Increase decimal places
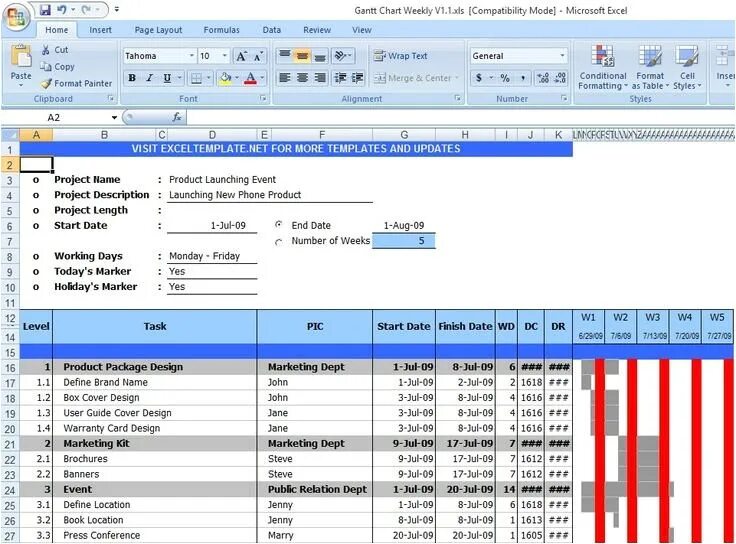The image size is (736, 544). click(543, 78)
